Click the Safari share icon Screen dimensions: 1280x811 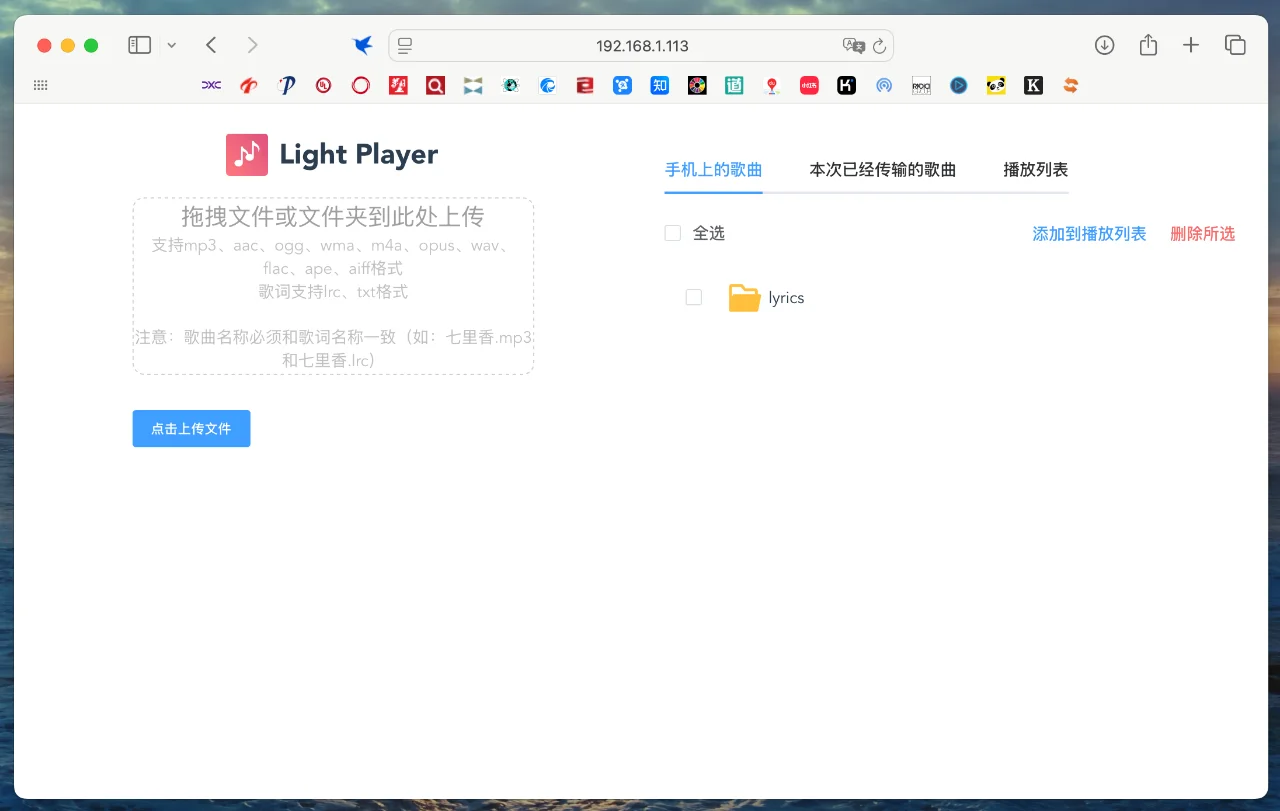(x=1147, y=45)
